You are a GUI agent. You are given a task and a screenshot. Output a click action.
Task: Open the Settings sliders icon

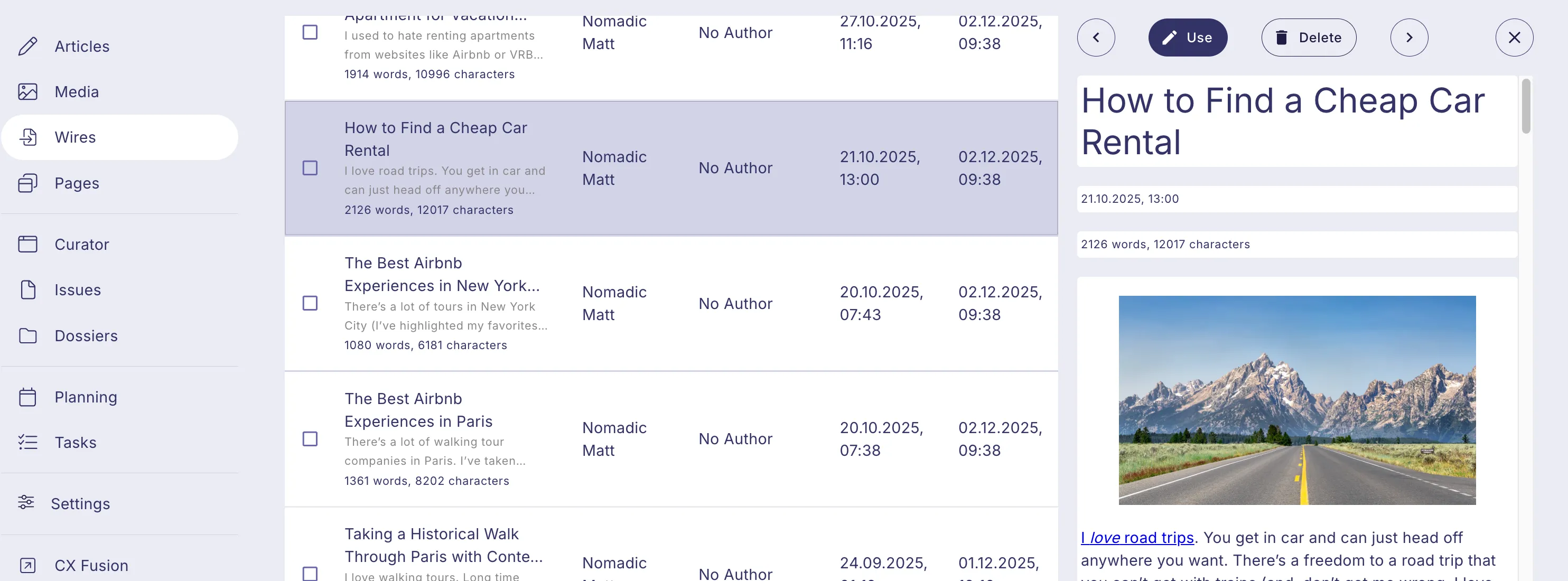coord(25,503)
